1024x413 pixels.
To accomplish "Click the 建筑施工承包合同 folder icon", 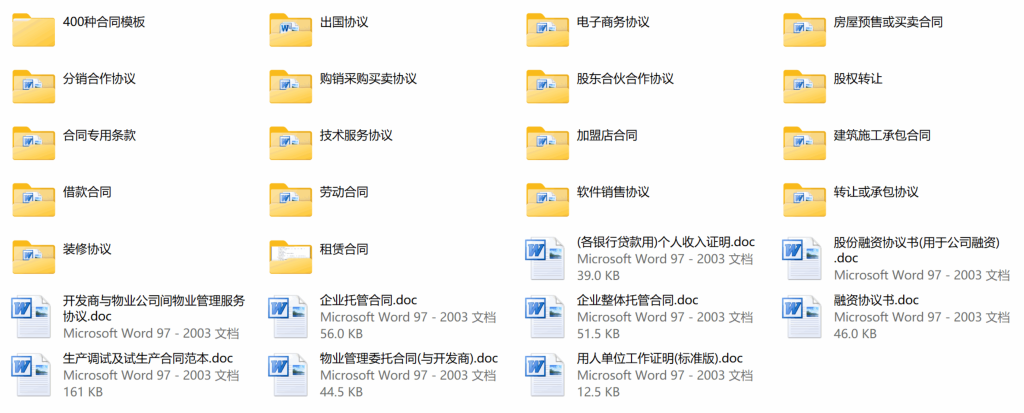I will (805, 144).
